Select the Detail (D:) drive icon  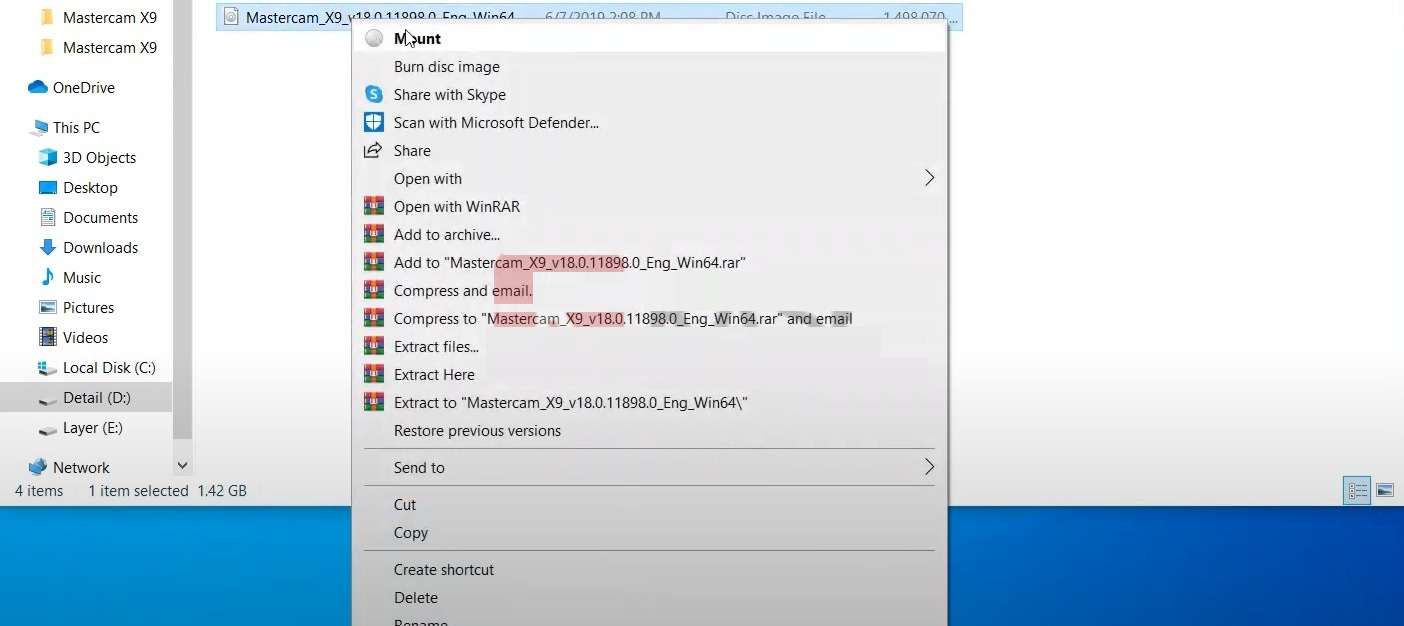pos(48,398)
